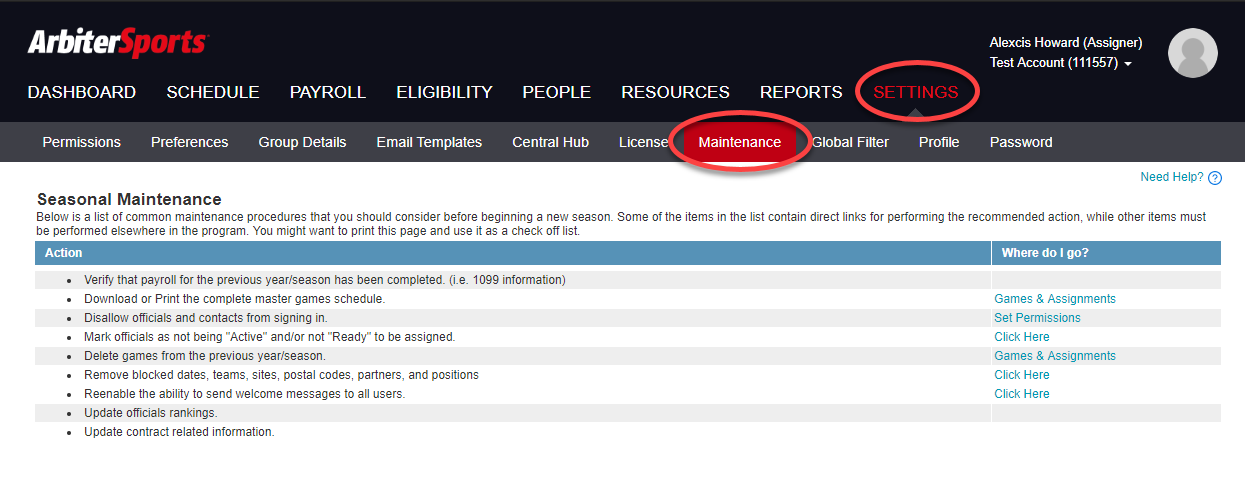Screen dimensions: 1245x481
Task: Open the user profile avatar
Action: coord(1193,53)
